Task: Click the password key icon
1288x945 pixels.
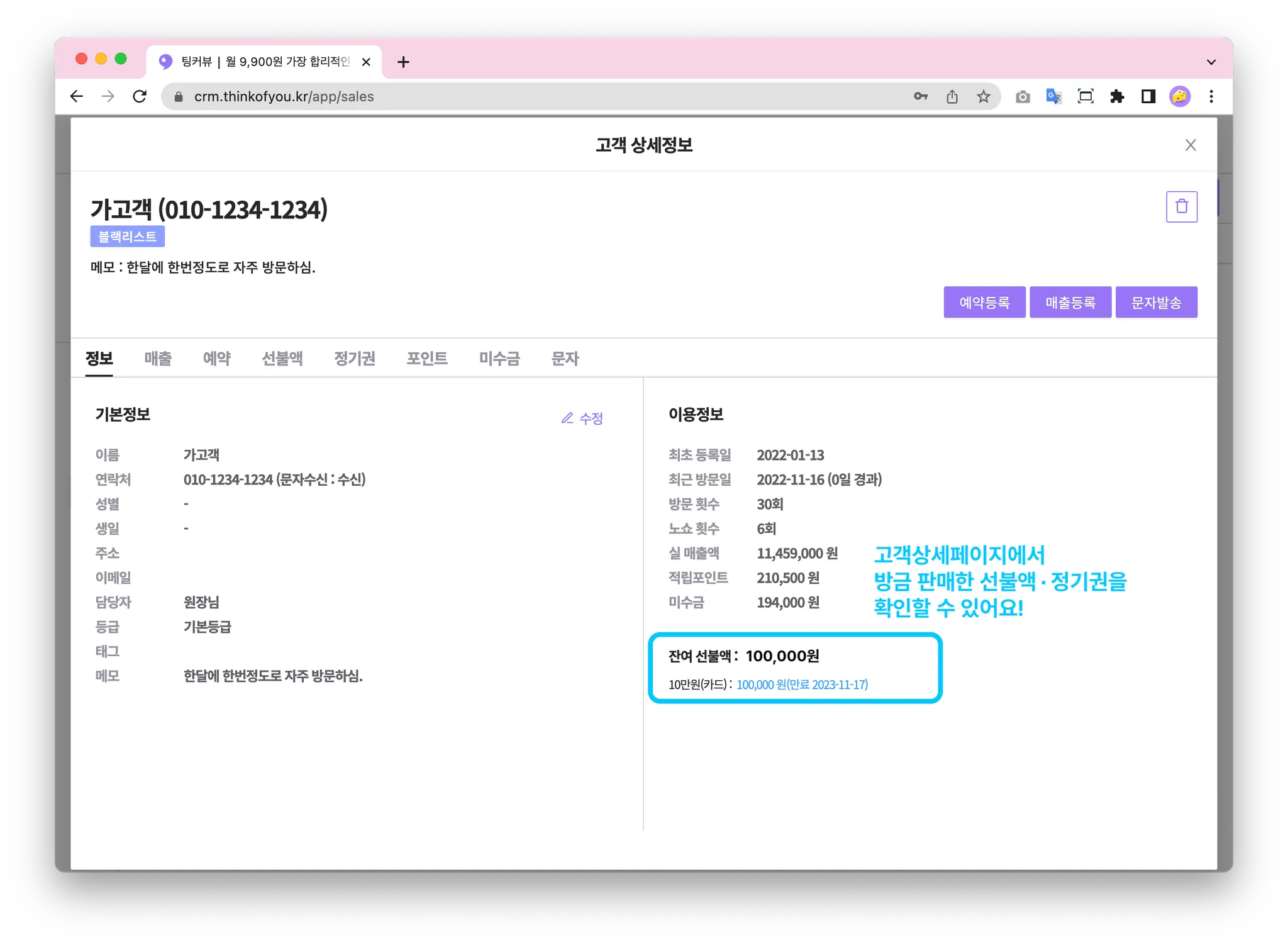Action: 921,96
